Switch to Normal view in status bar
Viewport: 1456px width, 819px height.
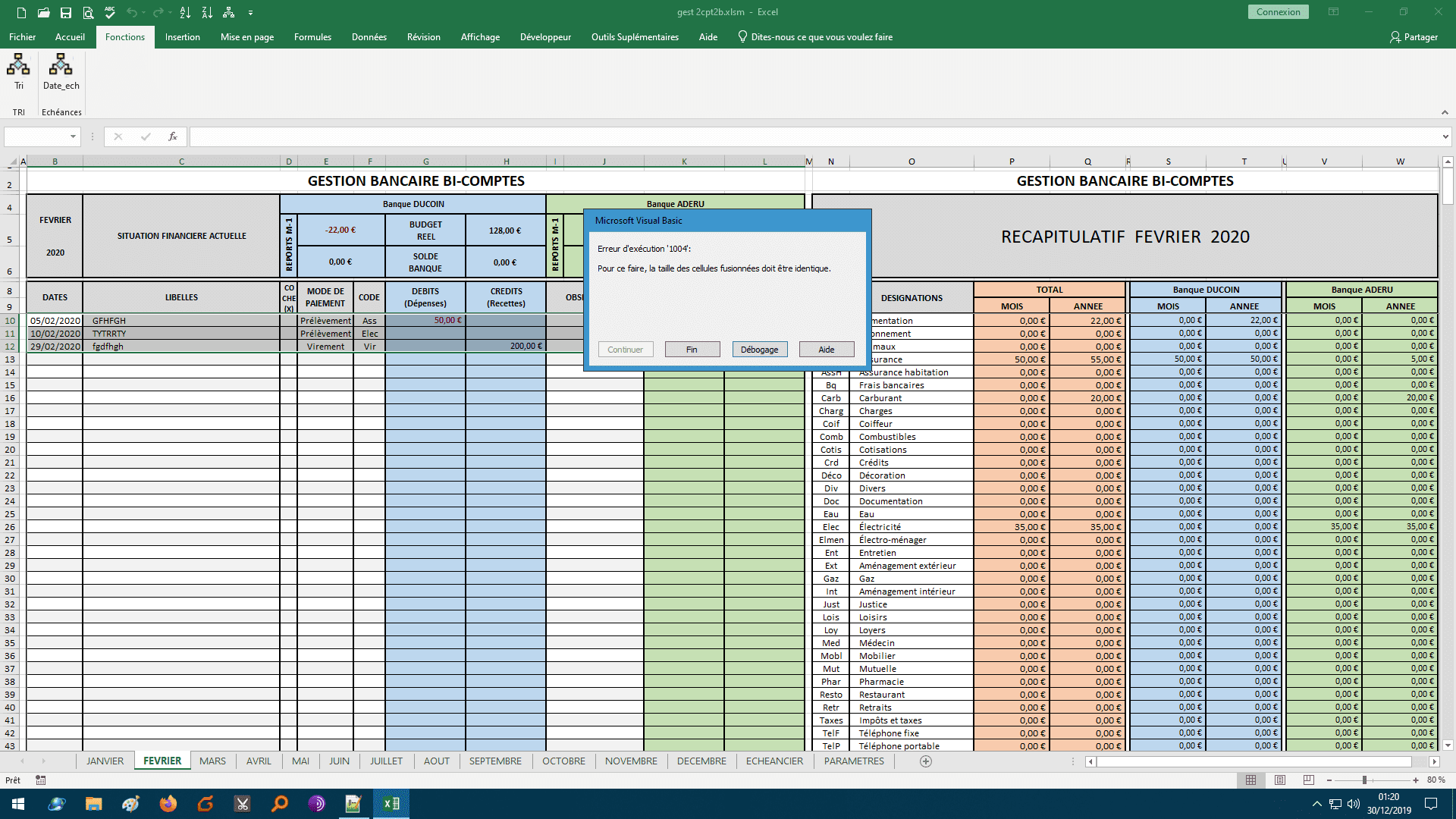[x=1250, y=780]
